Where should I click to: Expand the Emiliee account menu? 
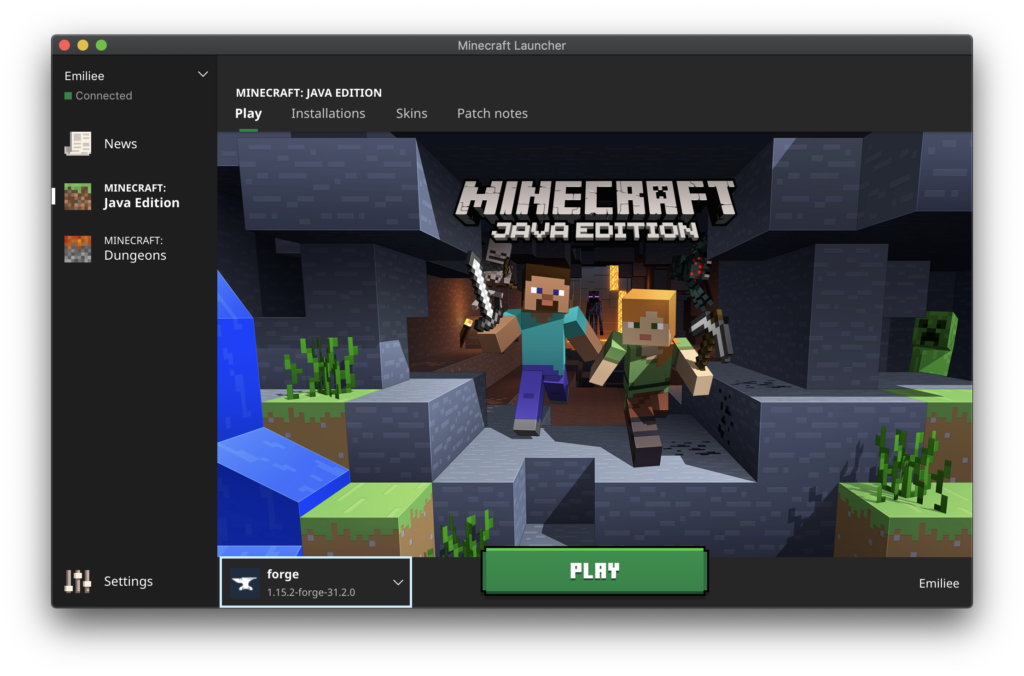(x=203, y=74)
